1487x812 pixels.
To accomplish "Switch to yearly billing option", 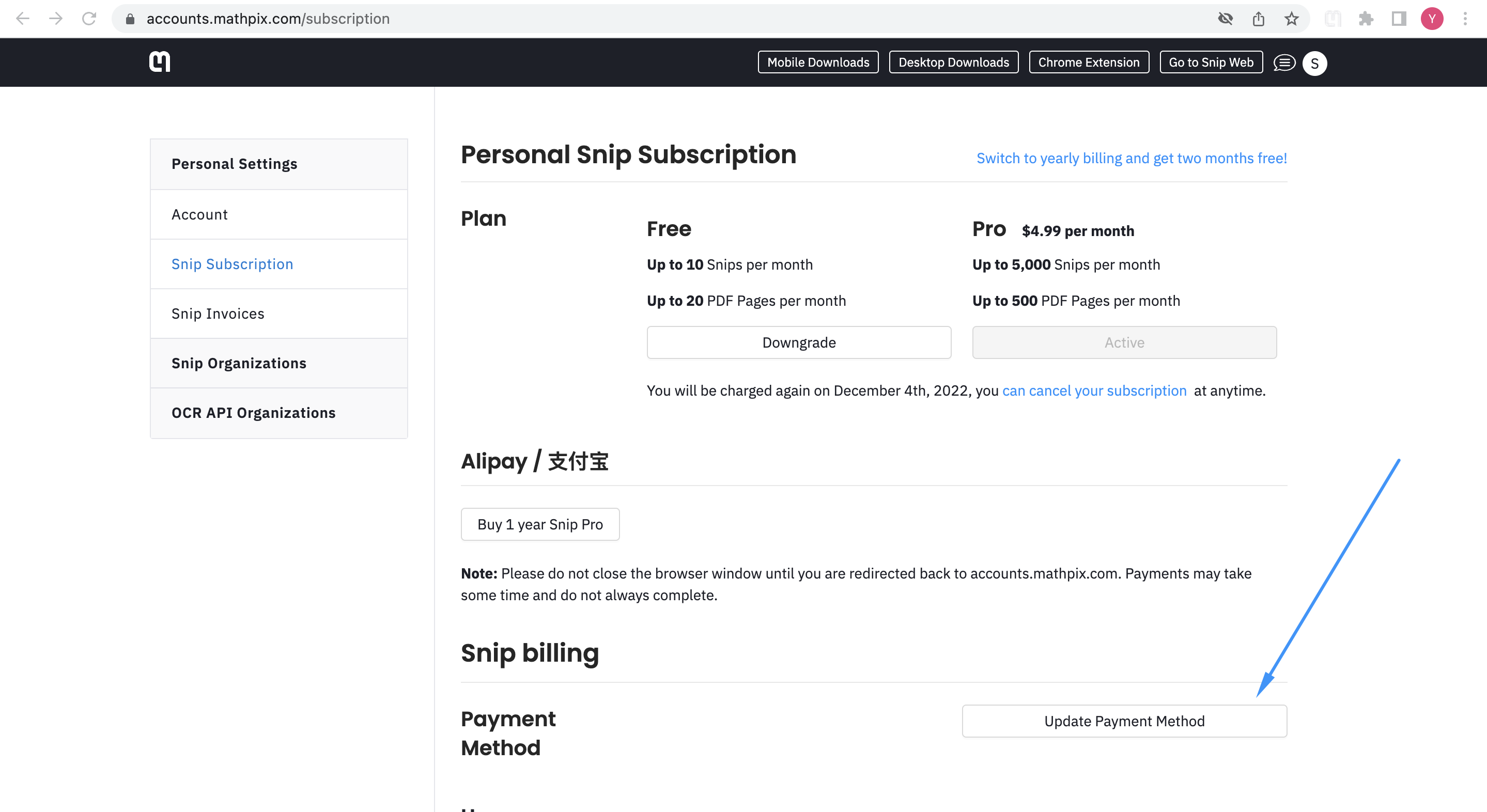I will pos(1132,157).
